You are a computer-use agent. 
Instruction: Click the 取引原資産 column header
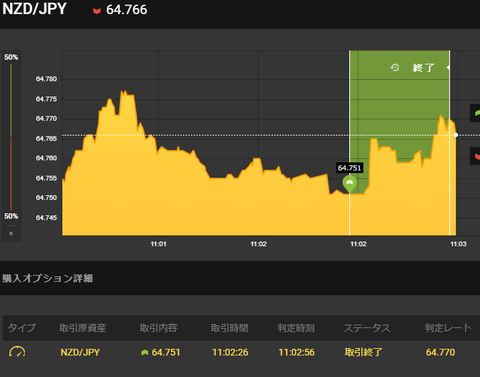point(82,328)
